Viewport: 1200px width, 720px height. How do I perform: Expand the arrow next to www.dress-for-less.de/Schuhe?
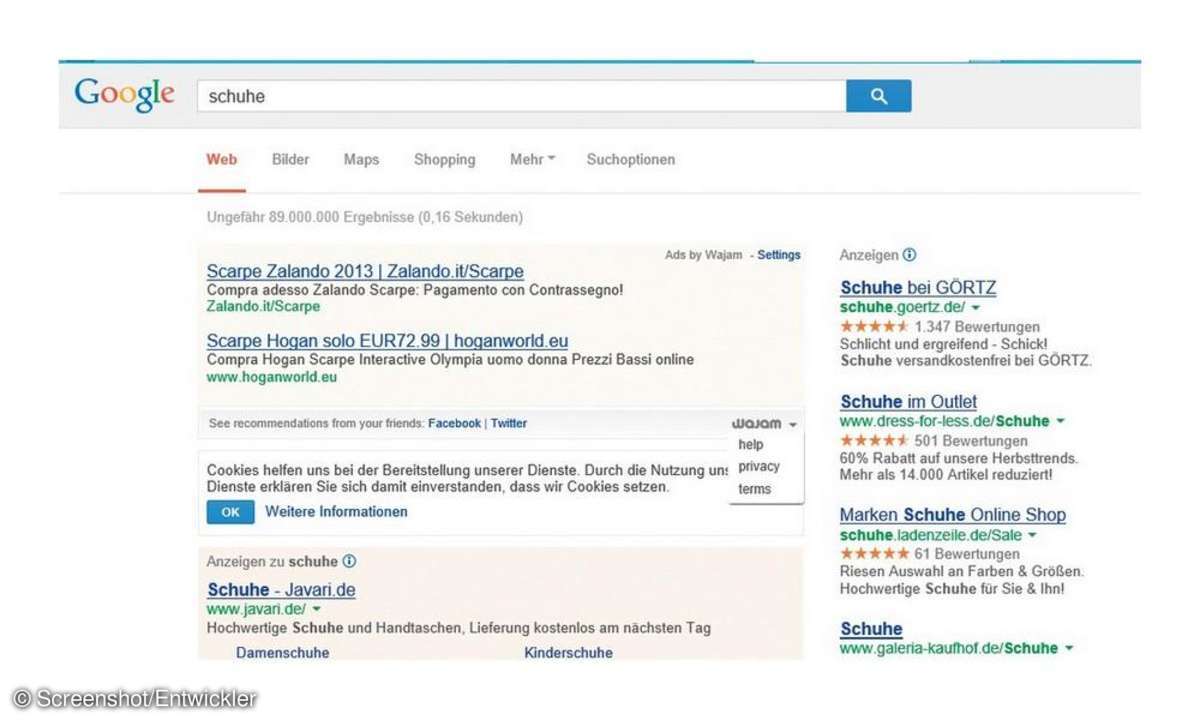(1060, 421)
